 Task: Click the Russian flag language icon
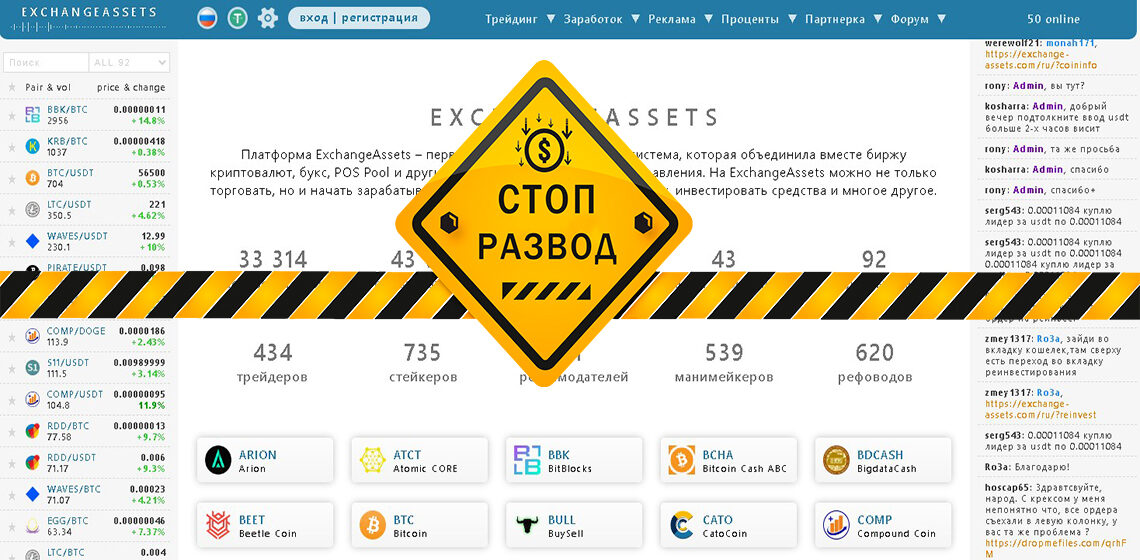tap(207, 18)
